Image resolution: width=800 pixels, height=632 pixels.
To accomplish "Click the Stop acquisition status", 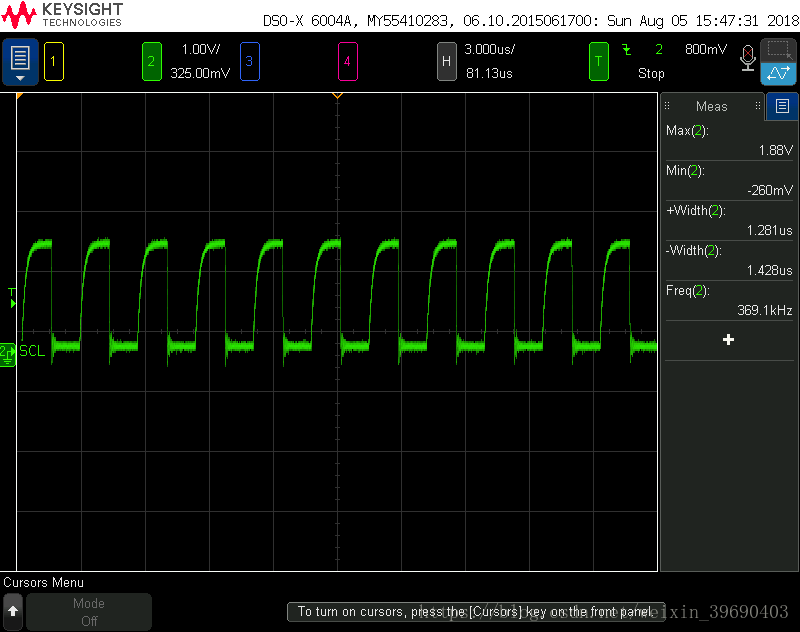I will point(651,73).
